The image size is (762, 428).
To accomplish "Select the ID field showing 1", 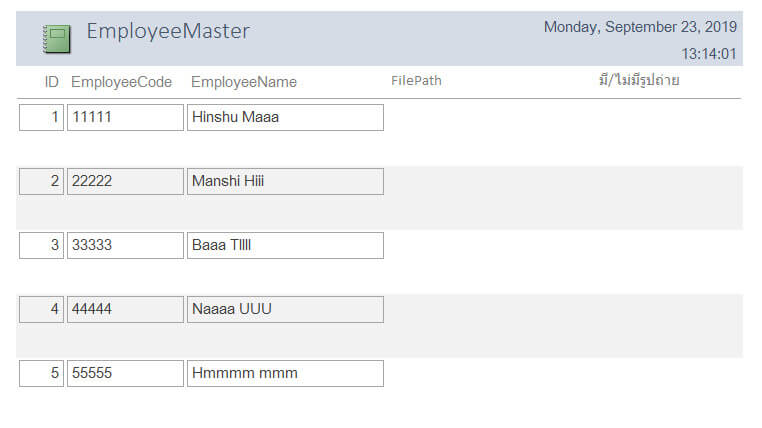I will pos(41,117).
